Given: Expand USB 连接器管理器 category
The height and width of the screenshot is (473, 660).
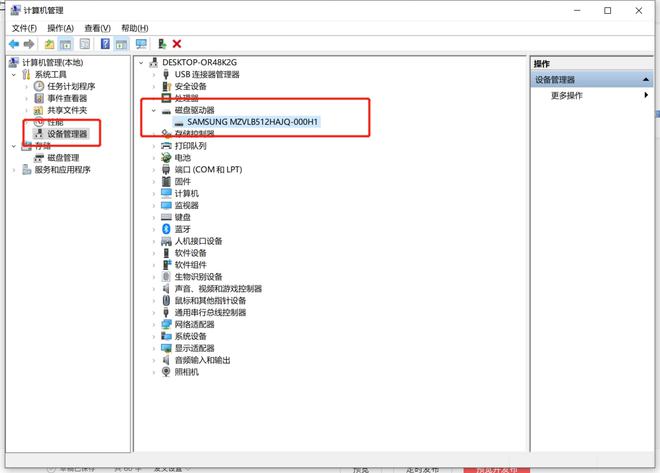Looking at the screenshot, I should click(154, 75).
